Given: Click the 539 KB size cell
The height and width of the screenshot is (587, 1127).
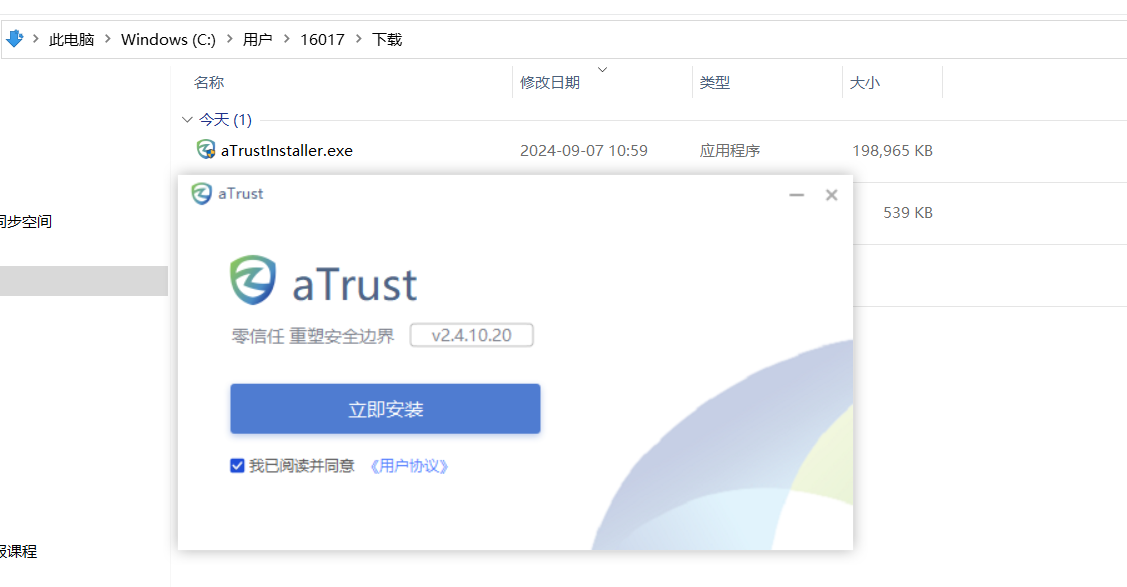Looking at the screenshot, I should coord(908,213).
